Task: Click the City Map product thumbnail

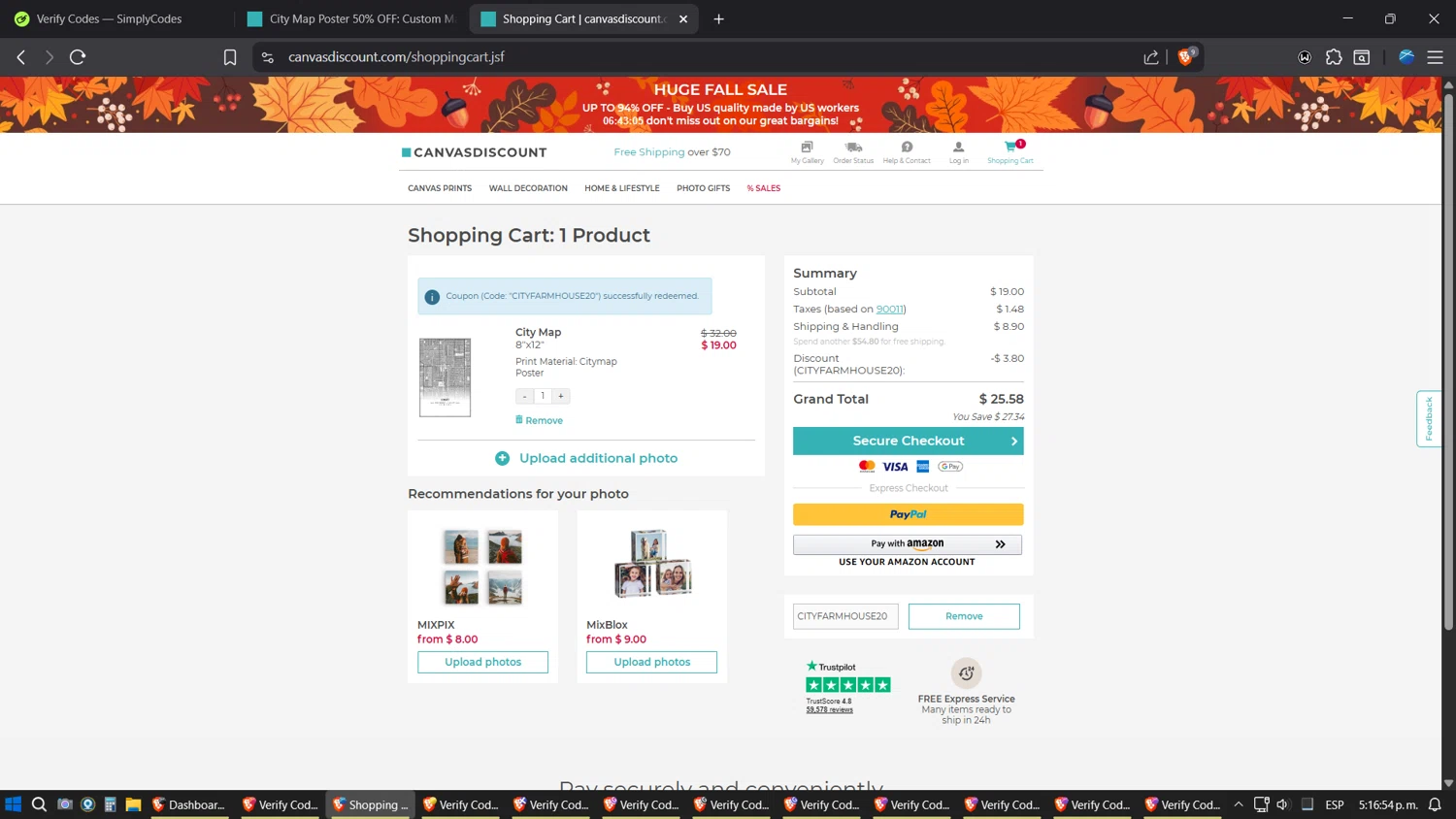Action: (445, 377)
